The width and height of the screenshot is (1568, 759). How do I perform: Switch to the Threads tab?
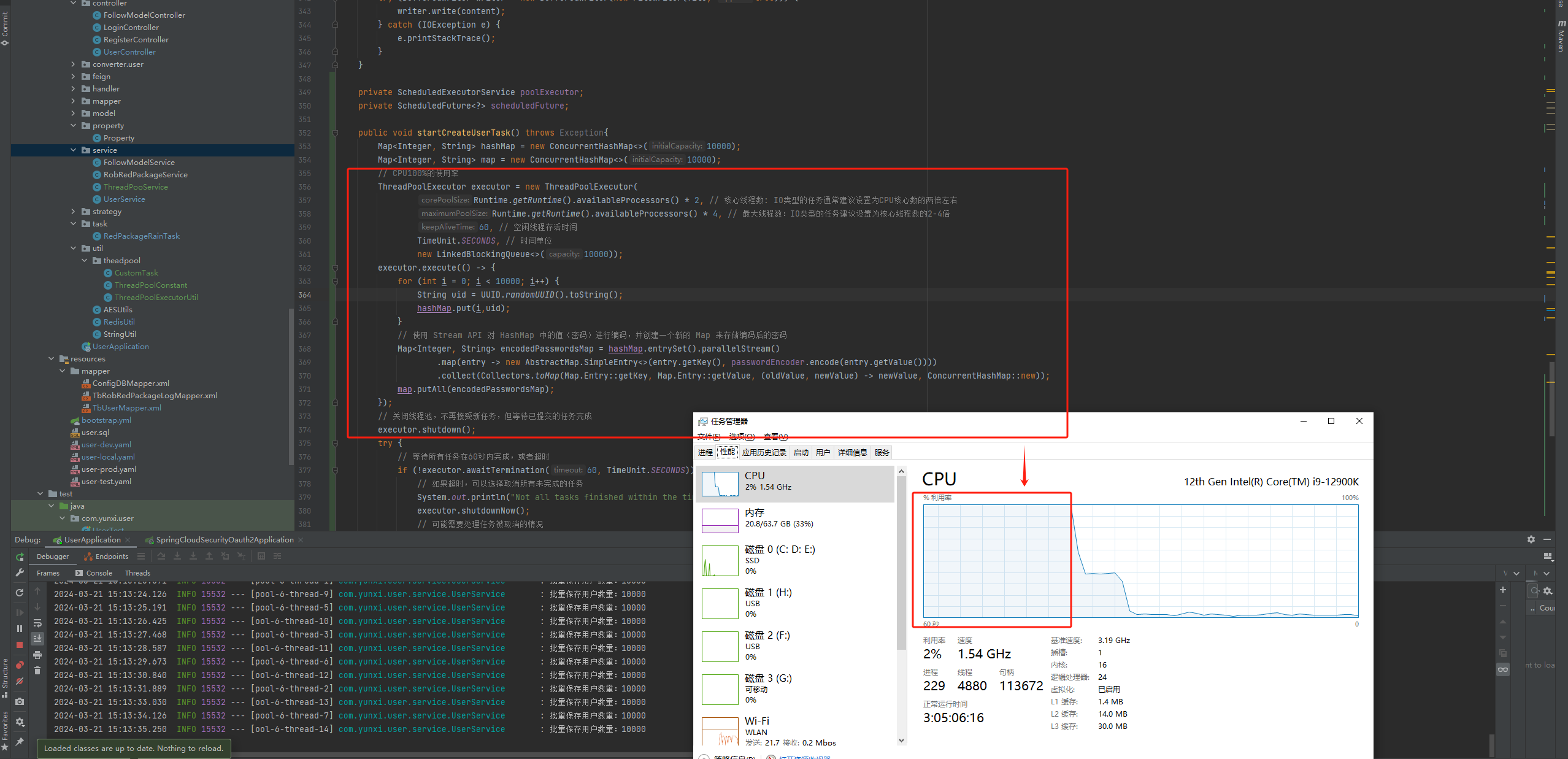tap(137, 573)
